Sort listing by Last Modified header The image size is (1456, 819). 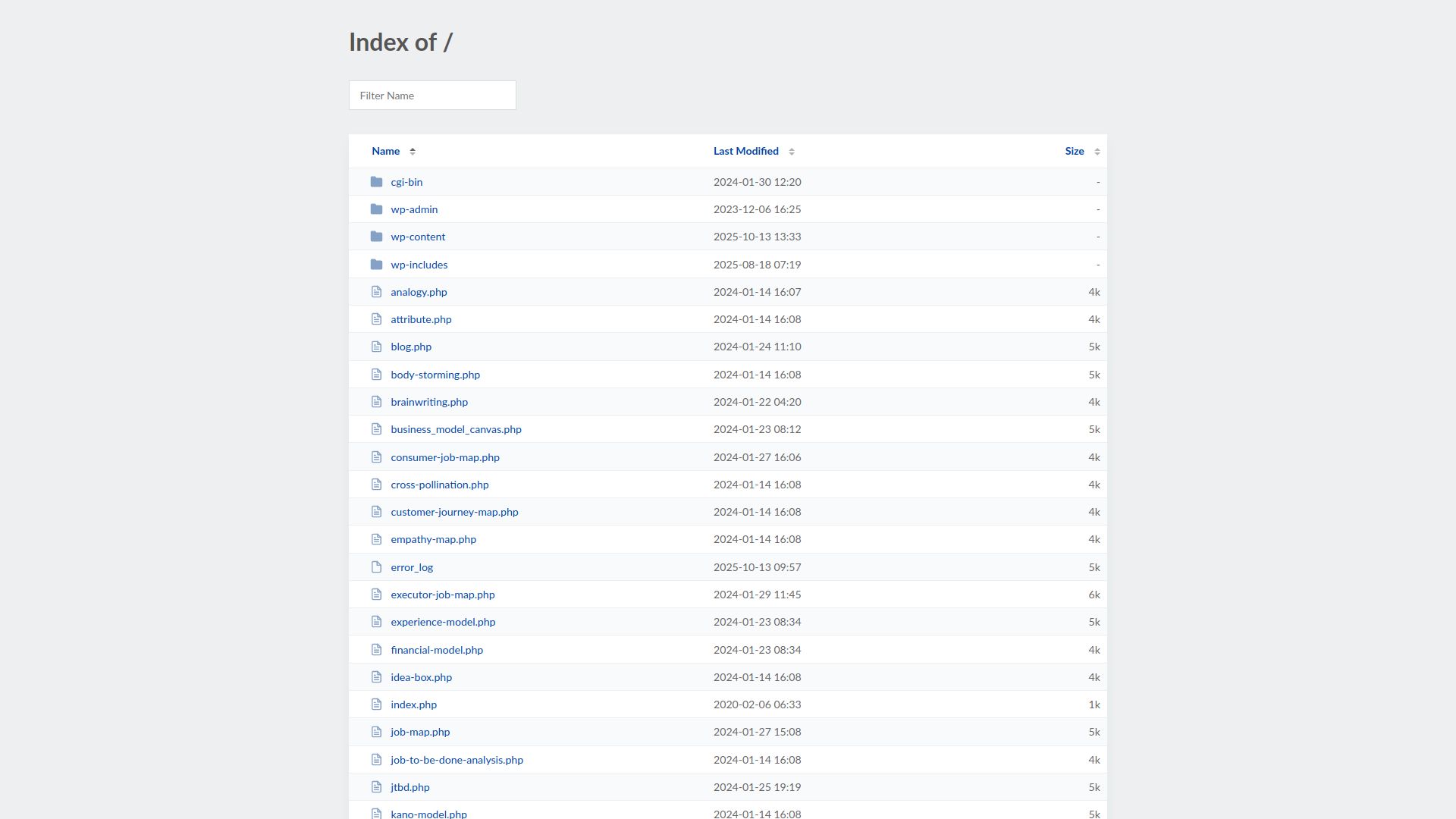[745, 151]
